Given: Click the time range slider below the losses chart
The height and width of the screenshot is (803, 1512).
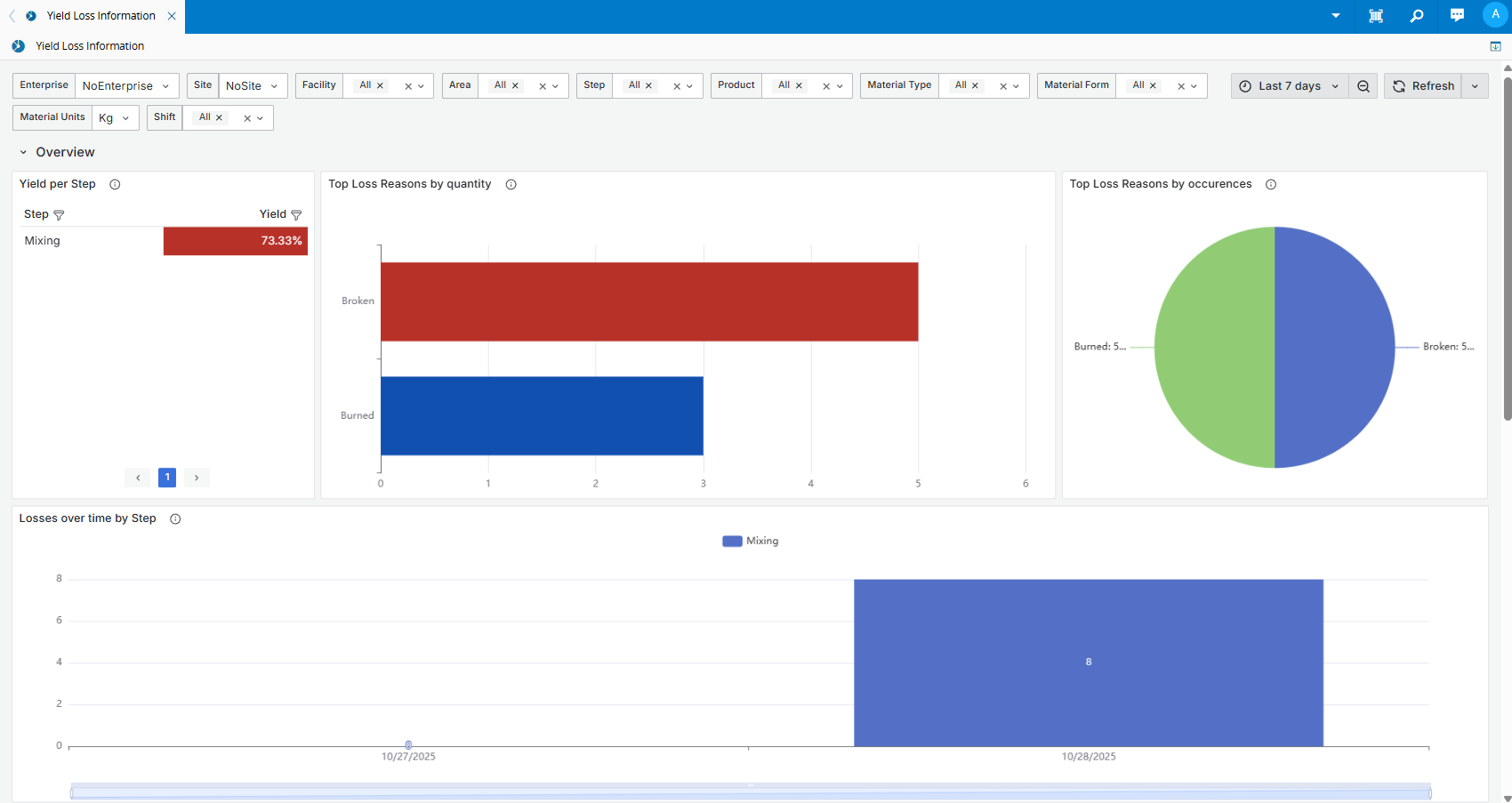Looking at the screenshot, I should [x=750, y=791].
